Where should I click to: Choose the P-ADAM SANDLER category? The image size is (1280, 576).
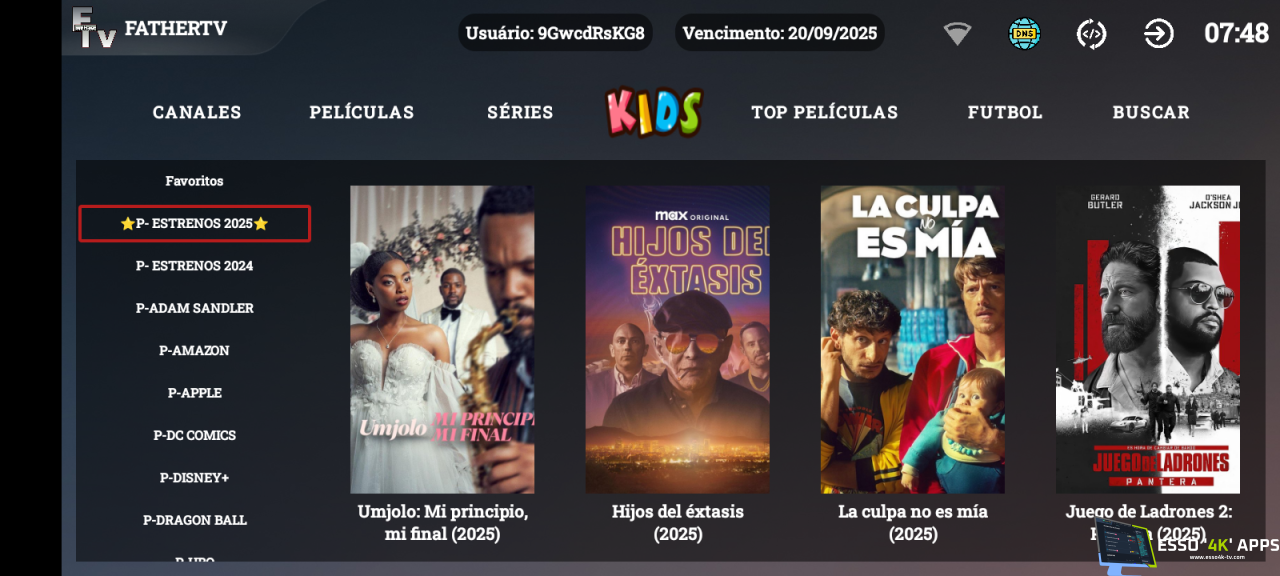point(195,308)
